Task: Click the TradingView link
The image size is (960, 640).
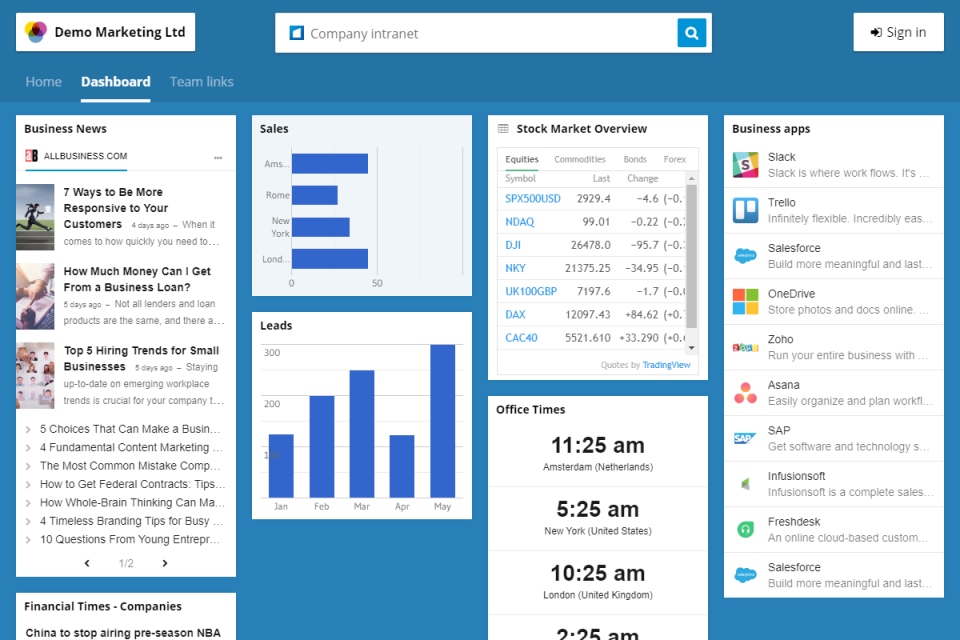Action: pos(666,365)
